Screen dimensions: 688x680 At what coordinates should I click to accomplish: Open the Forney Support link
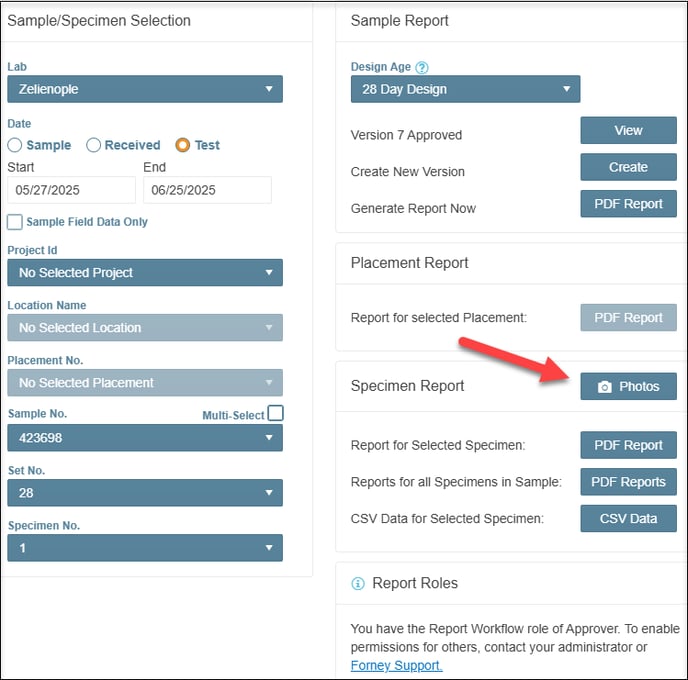click(x=397, y=666)
